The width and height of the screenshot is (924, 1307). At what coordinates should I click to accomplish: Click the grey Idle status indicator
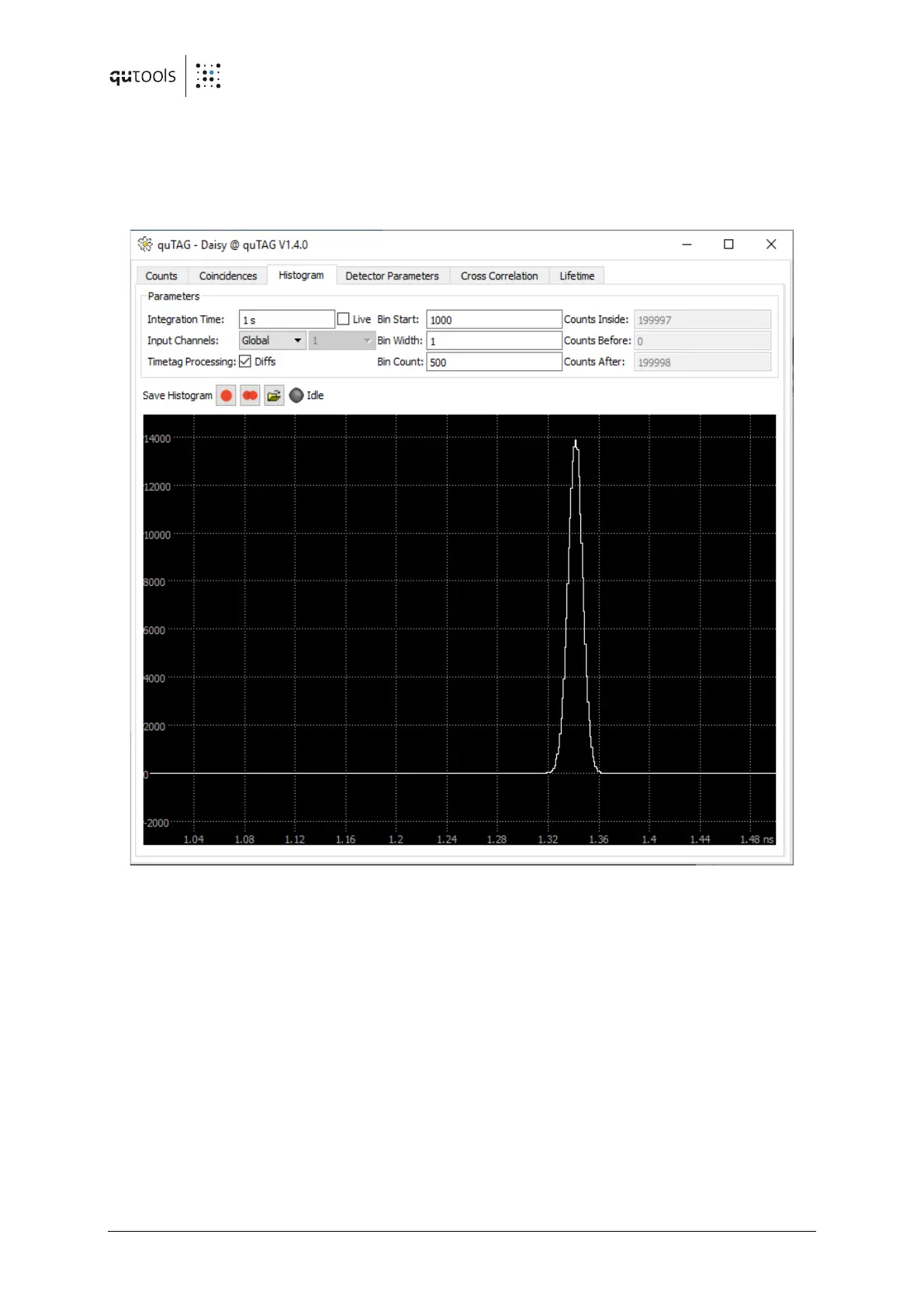point(296,396)
